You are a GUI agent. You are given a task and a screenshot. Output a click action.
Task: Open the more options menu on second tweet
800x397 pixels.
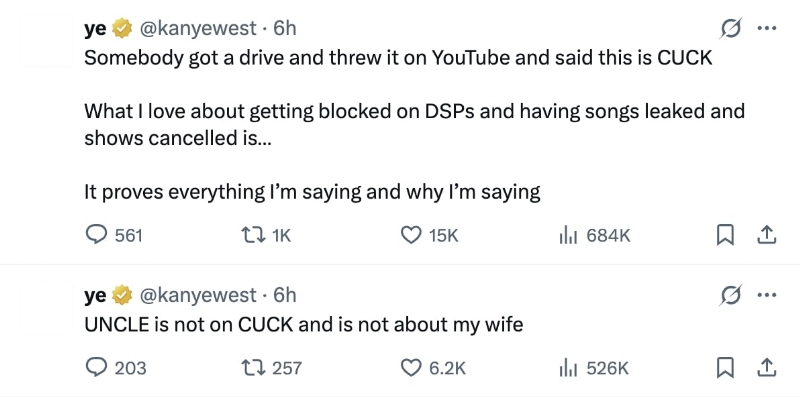pyautogui.click(x=766, y=295)
